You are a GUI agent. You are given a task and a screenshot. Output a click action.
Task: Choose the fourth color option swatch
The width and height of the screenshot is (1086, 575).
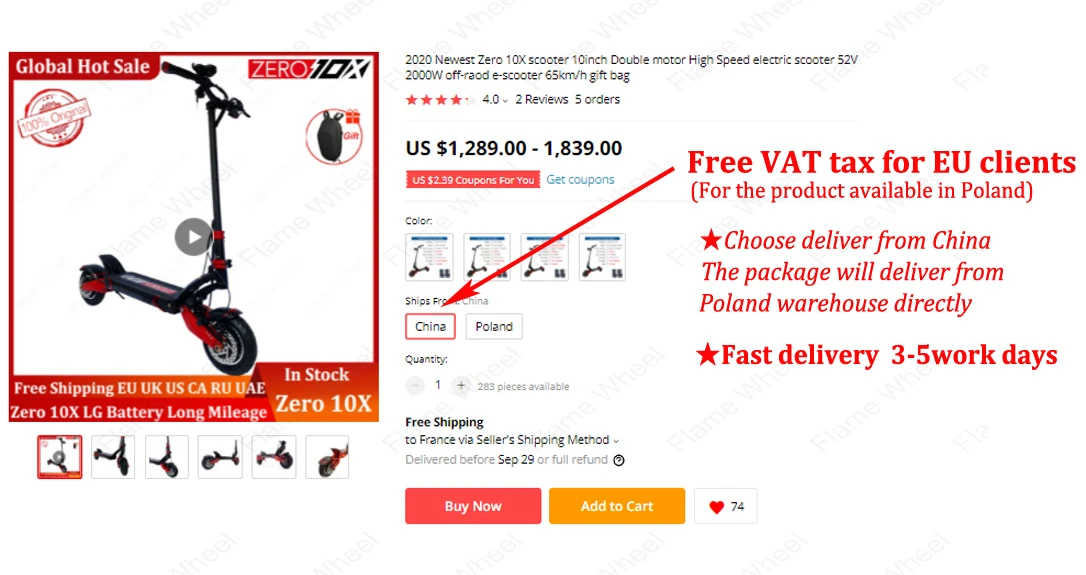(x=603, y=257)
